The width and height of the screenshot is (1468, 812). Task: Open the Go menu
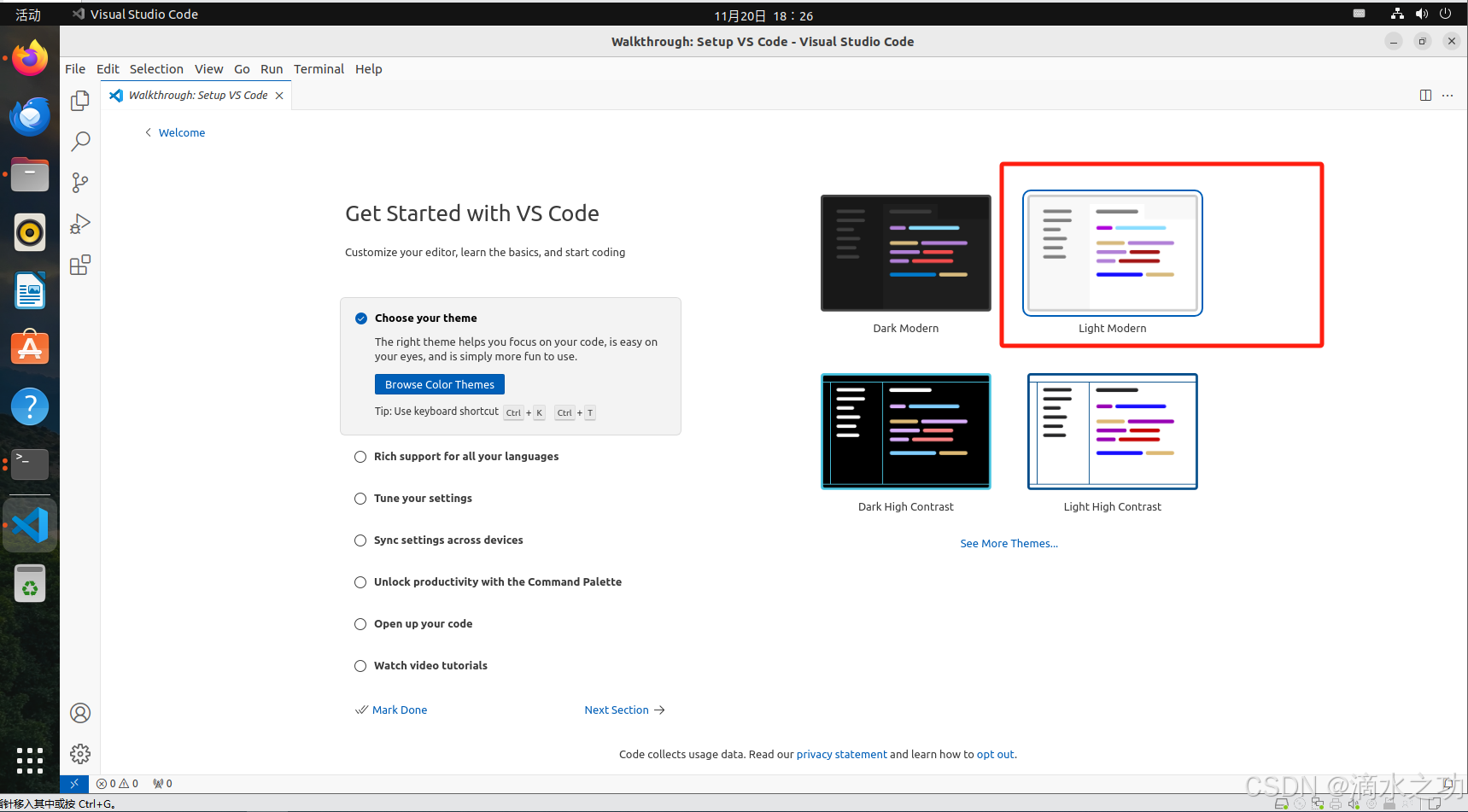click(242, 69)
